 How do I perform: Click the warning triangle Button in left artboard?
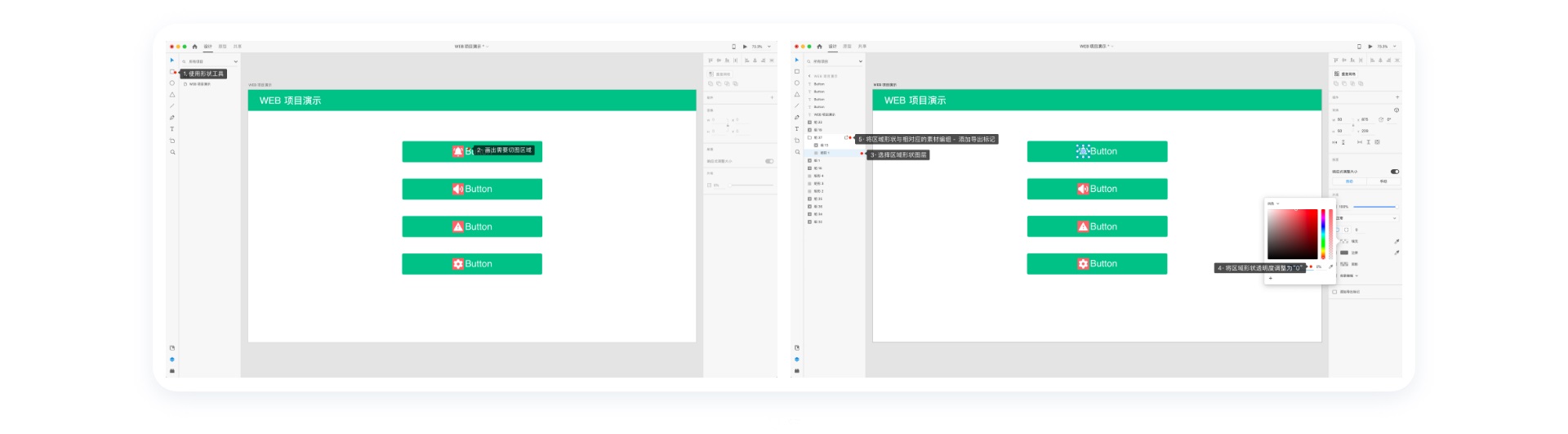click(472, 226)
